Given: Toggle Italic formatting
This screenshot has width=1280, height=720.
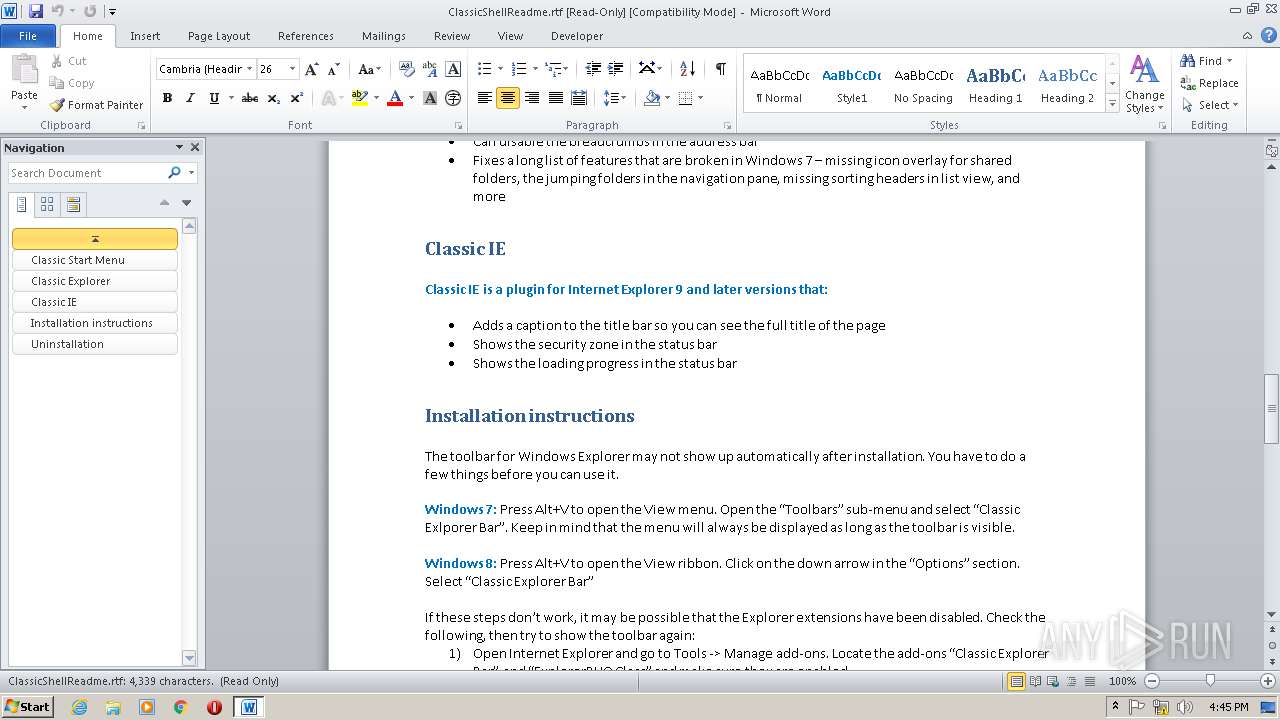Looking at the screenshot, I should tap(190, 98).
